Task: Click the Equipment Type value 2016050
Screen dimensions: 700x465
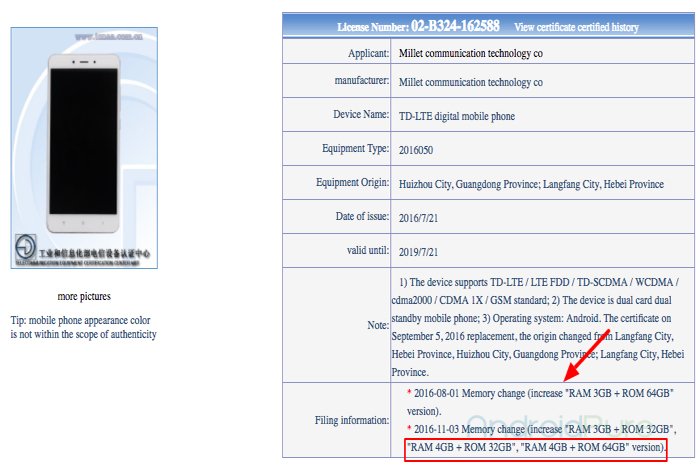Action: (x=416, y=150)
